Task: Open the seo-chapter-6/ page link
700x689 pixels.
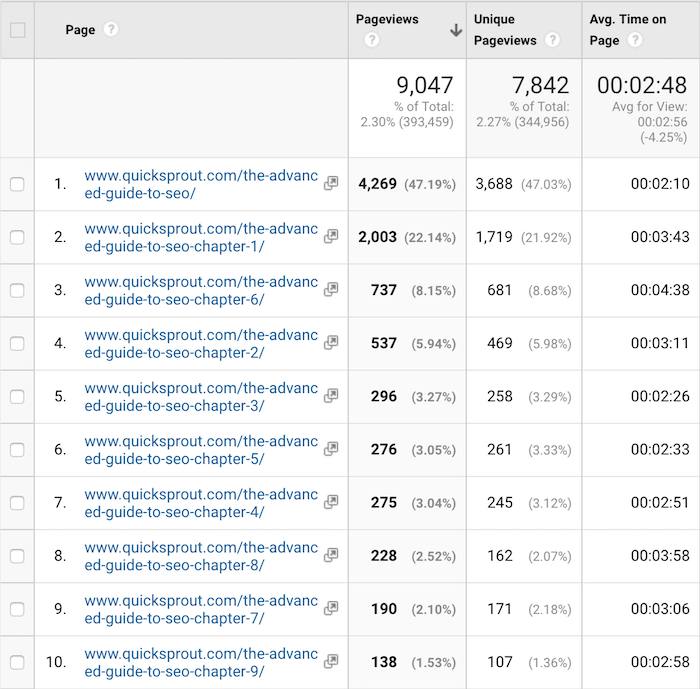Action: tap(201, 290)
